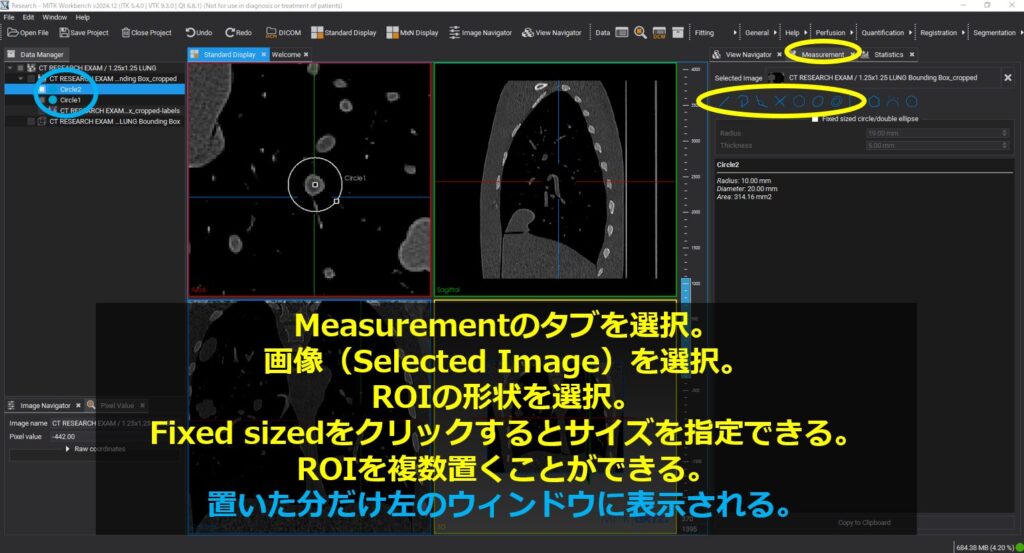Select the polygon measurement tool
This screenshot has width=1024, height=553.
coord(874,101)
